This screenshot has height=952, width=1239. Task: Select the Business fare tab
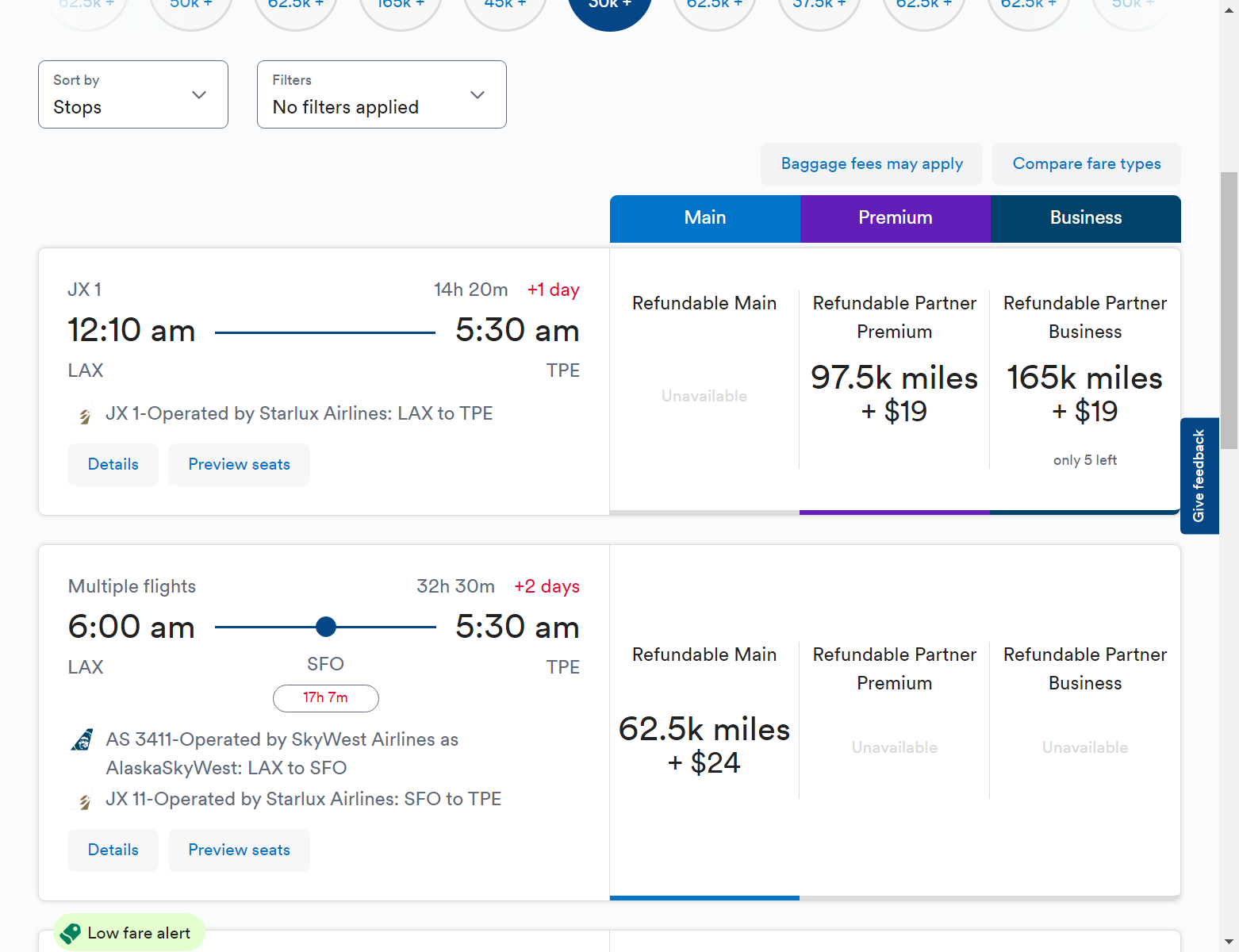tap(1085, 218)
